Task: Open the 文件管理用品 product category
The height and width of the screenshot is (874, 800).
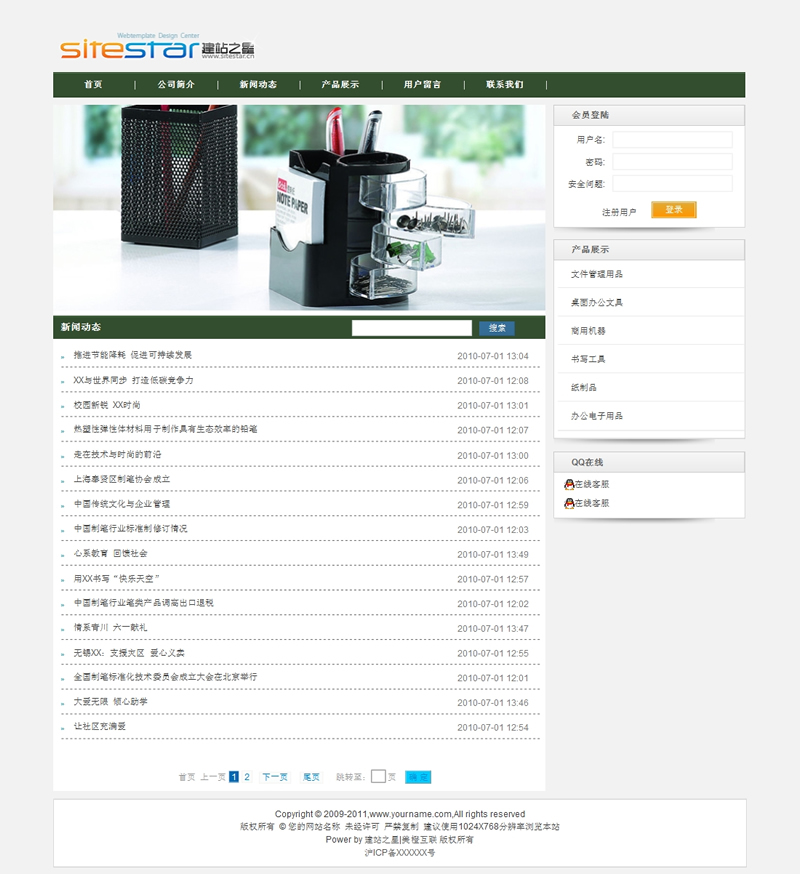Action: click(597, 274)
